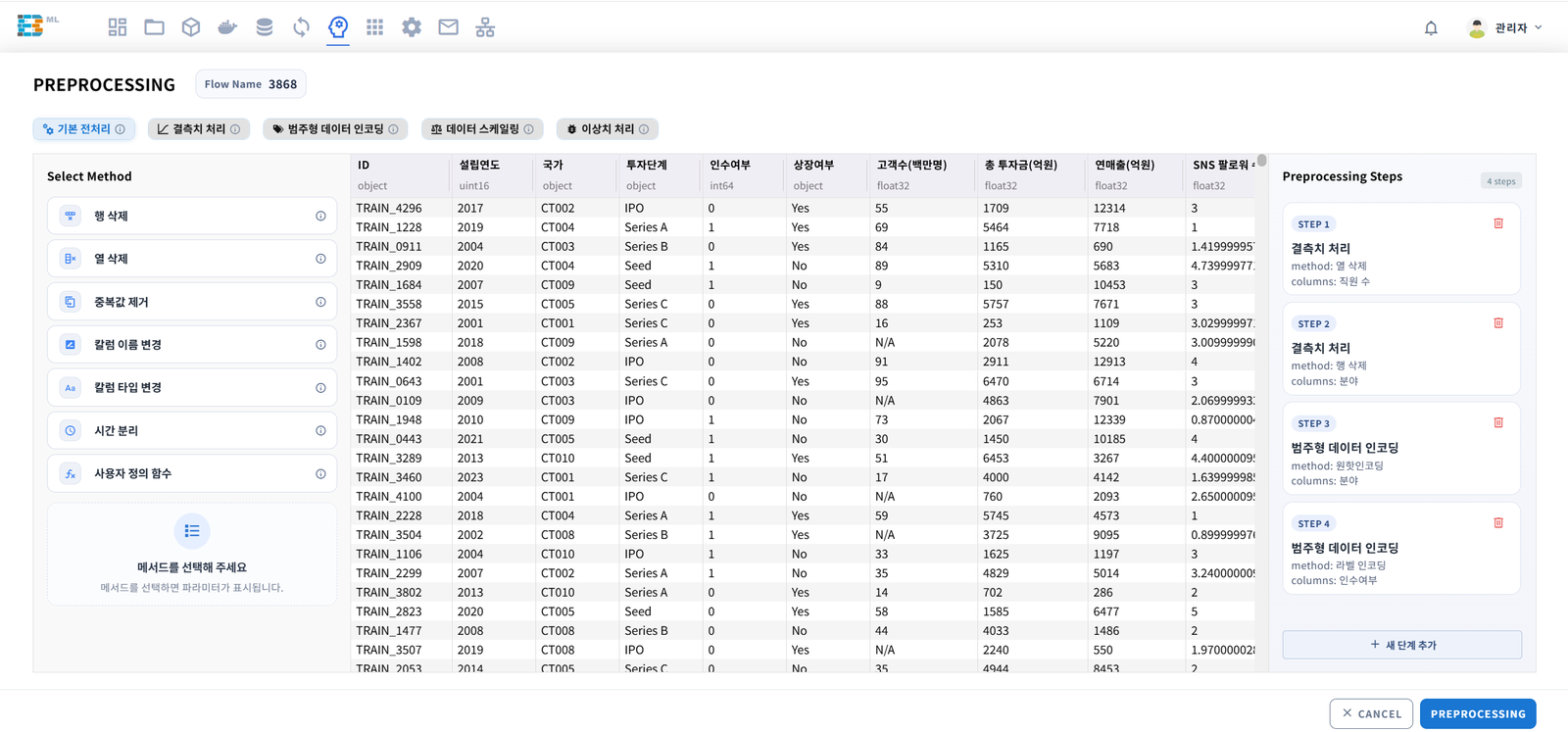
Task: Switch to the 결측치 처리 tab
Action: click(199, 129)
